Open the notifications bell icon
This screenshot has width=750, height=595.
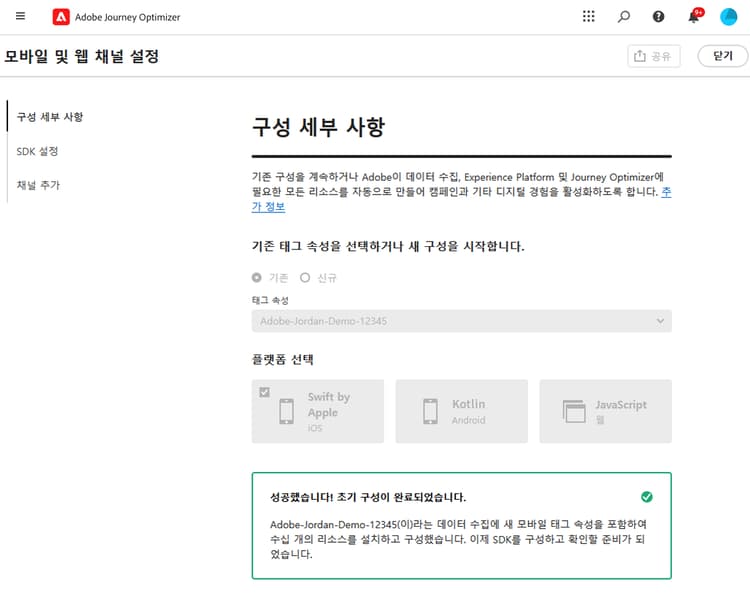694,16
